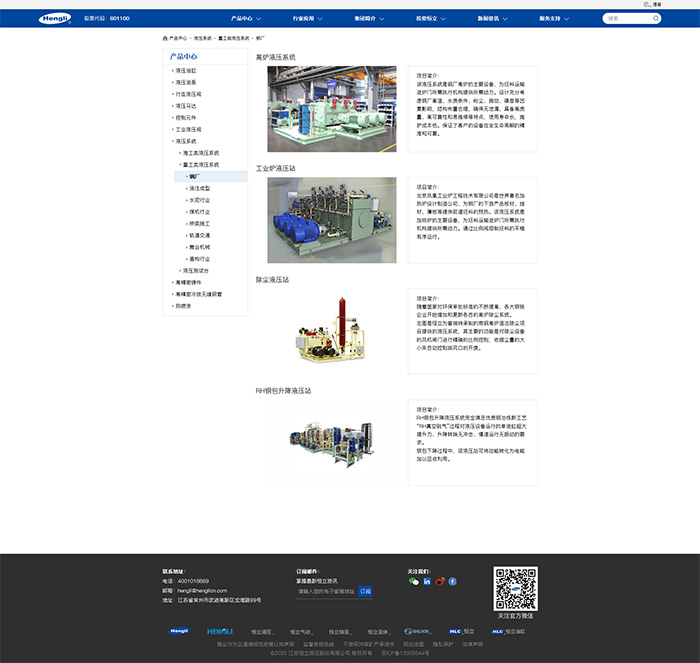Open the Facebook icon in footer

452,581
